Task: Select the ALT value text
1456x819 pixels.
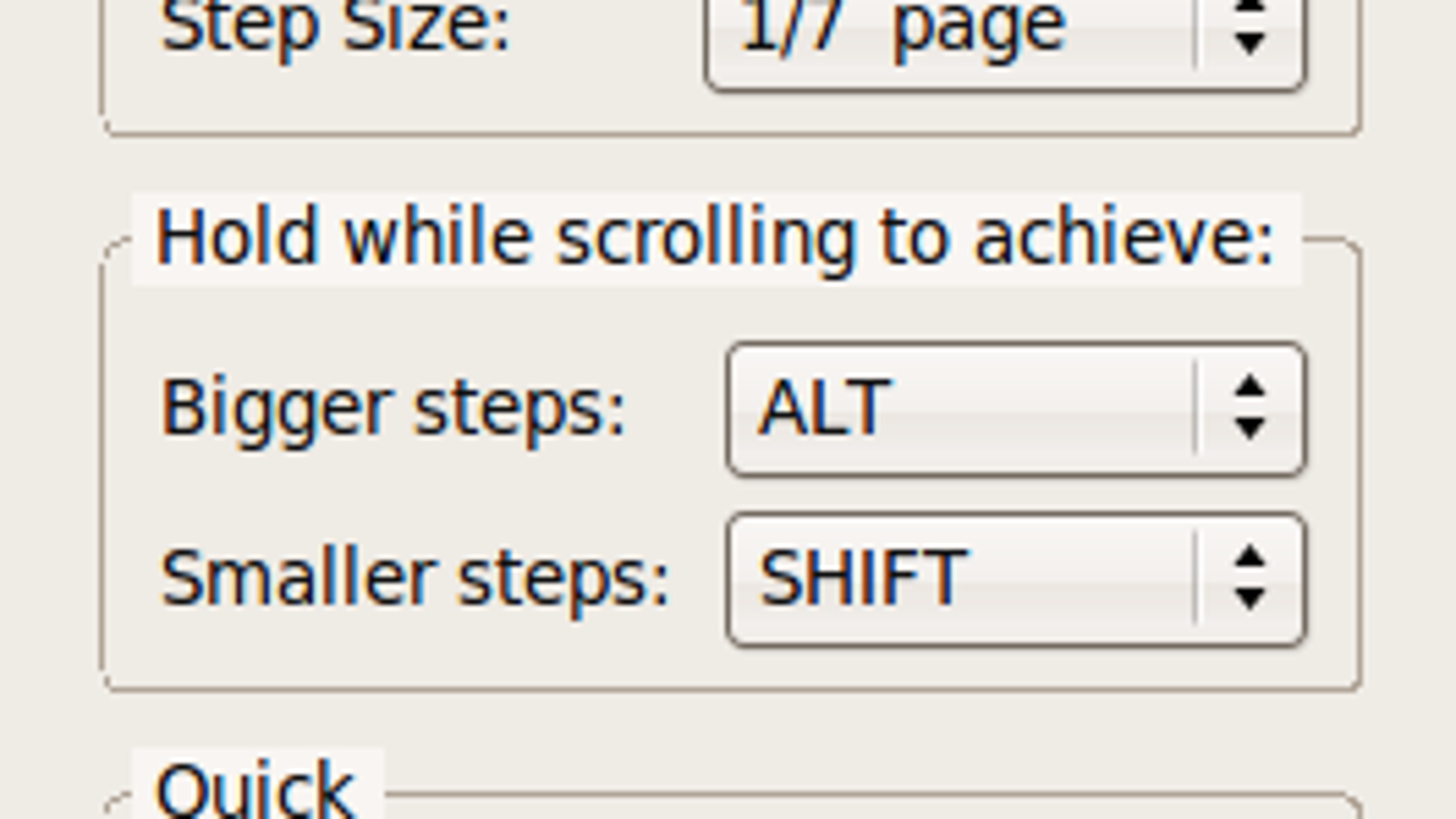Action: click(824, 409)
